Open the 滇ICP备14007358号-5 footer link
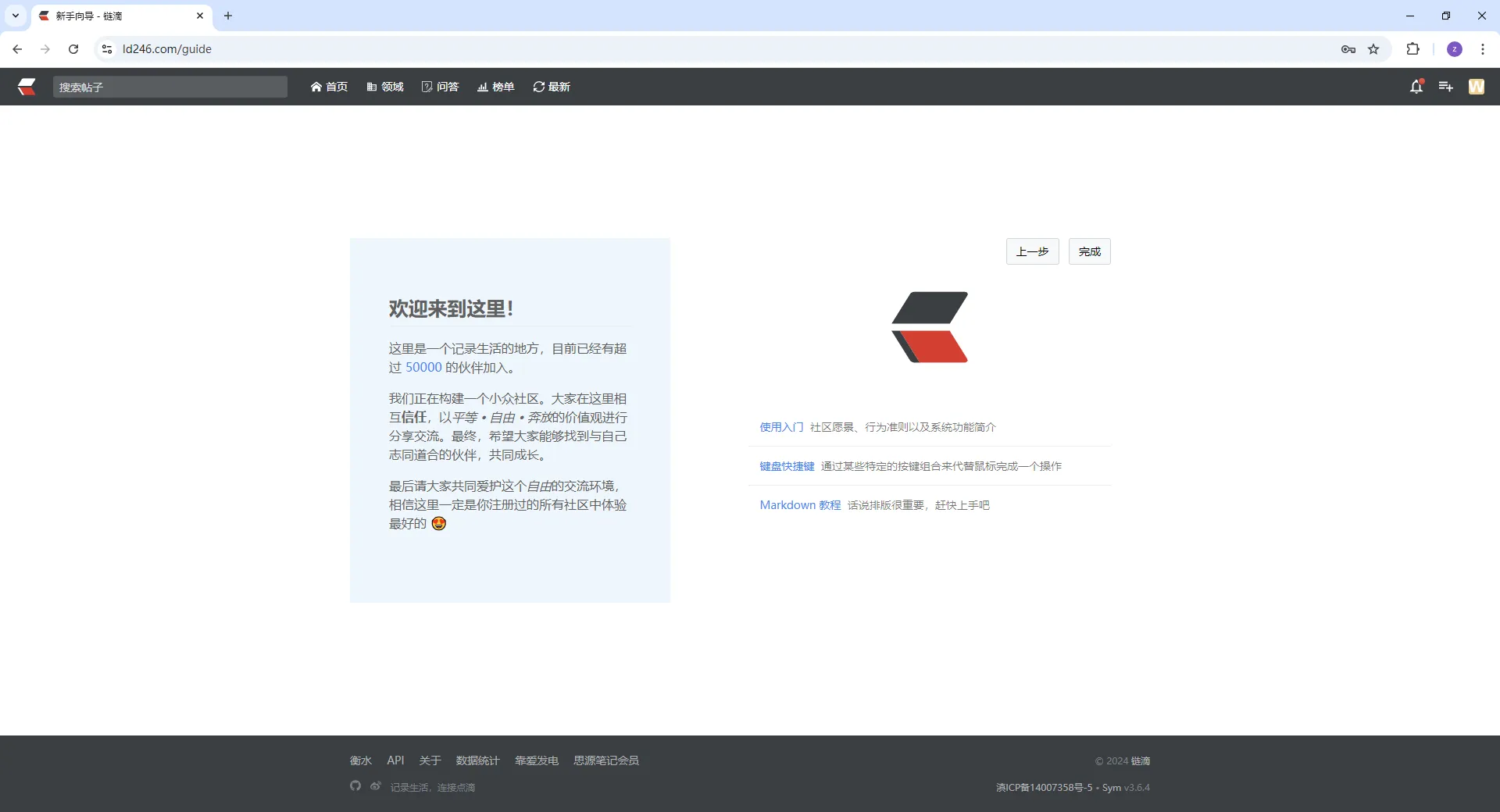Screen dimensions: 1500x812 coord(1045,788)
